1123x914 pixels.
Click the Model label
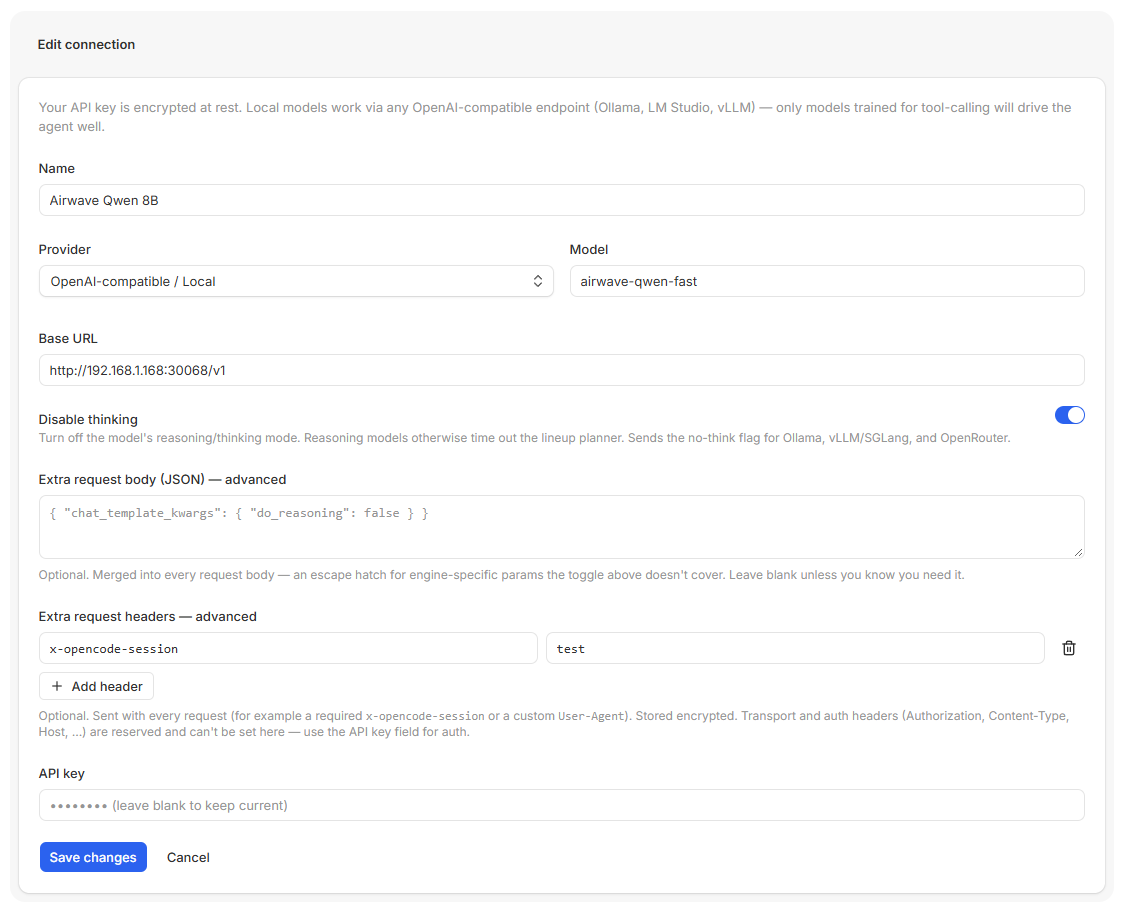pyautogui.click(x=589, y=249)
